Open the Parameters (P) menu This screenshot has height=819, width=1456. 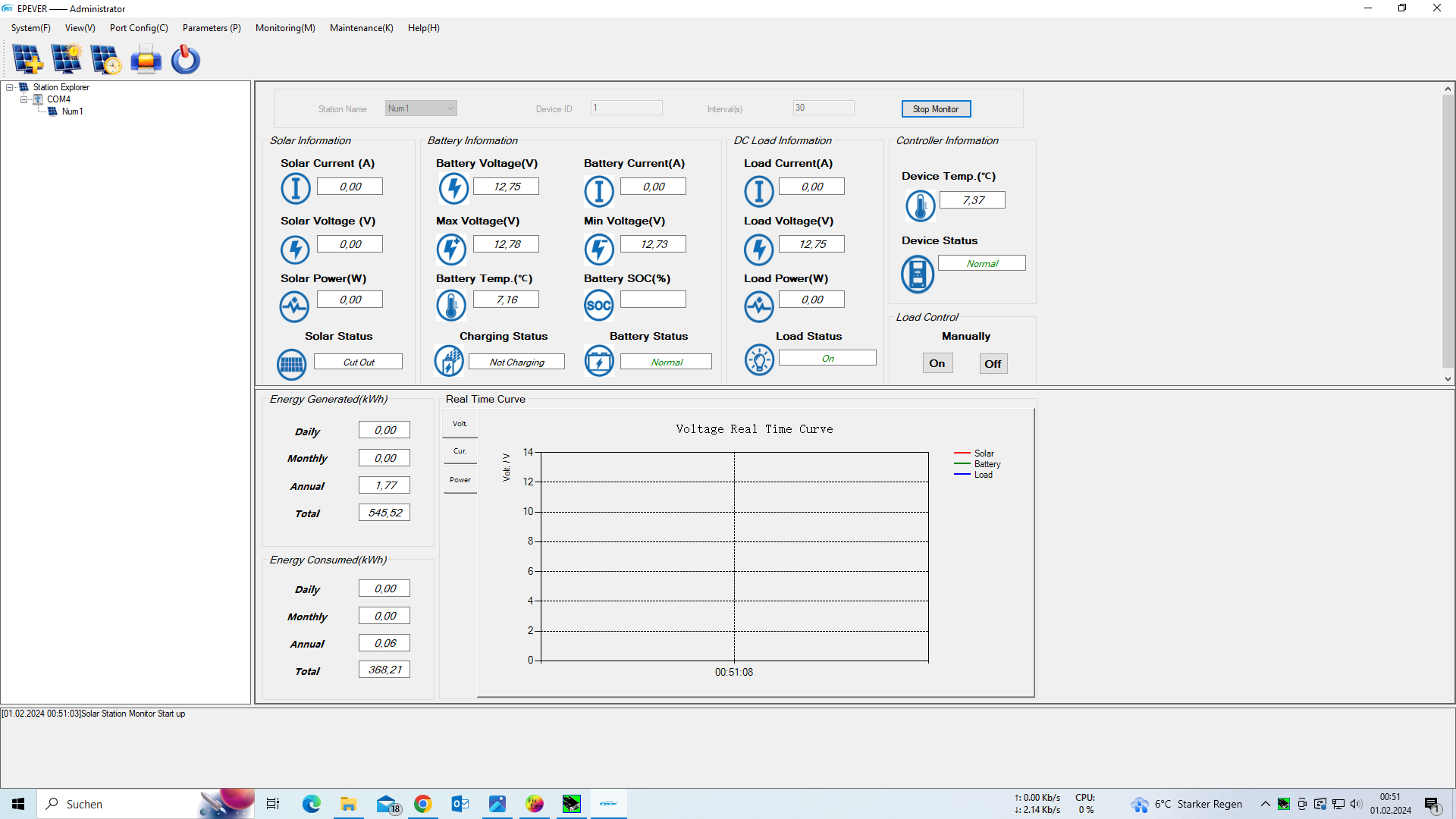click(x=212, y=28)
